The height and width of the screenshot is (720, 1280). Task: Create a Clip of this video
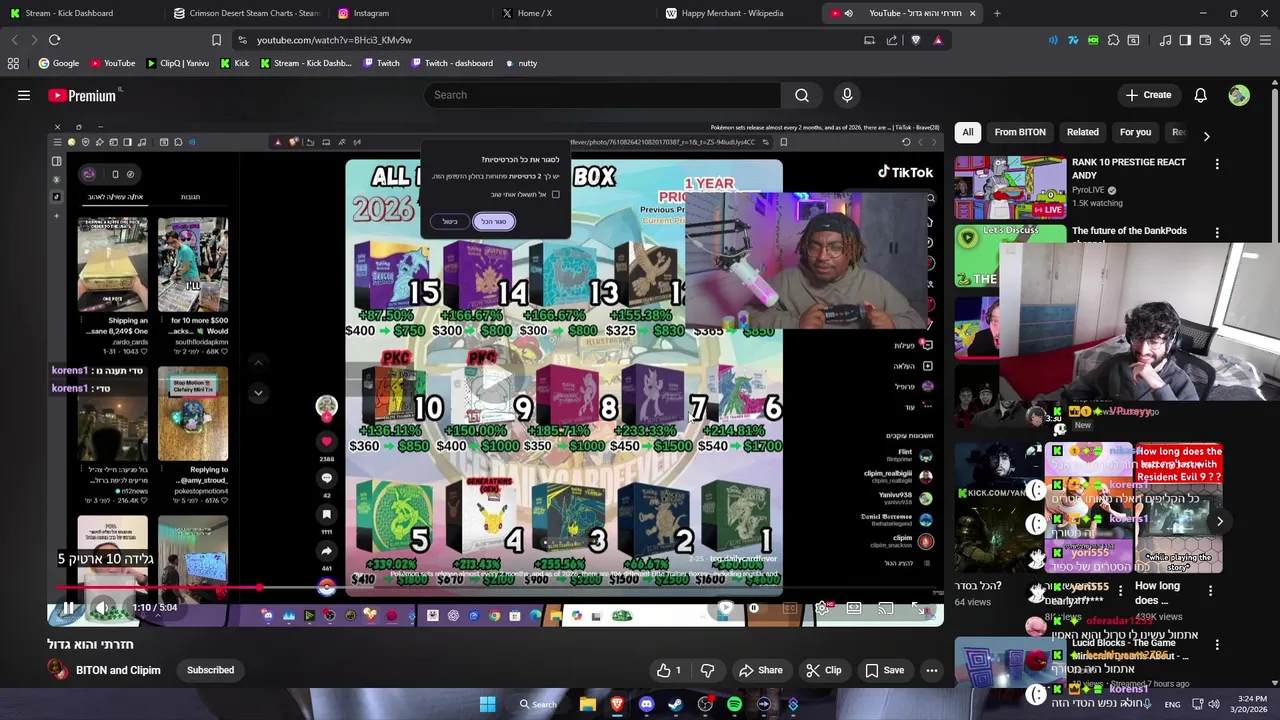(823, 670)
